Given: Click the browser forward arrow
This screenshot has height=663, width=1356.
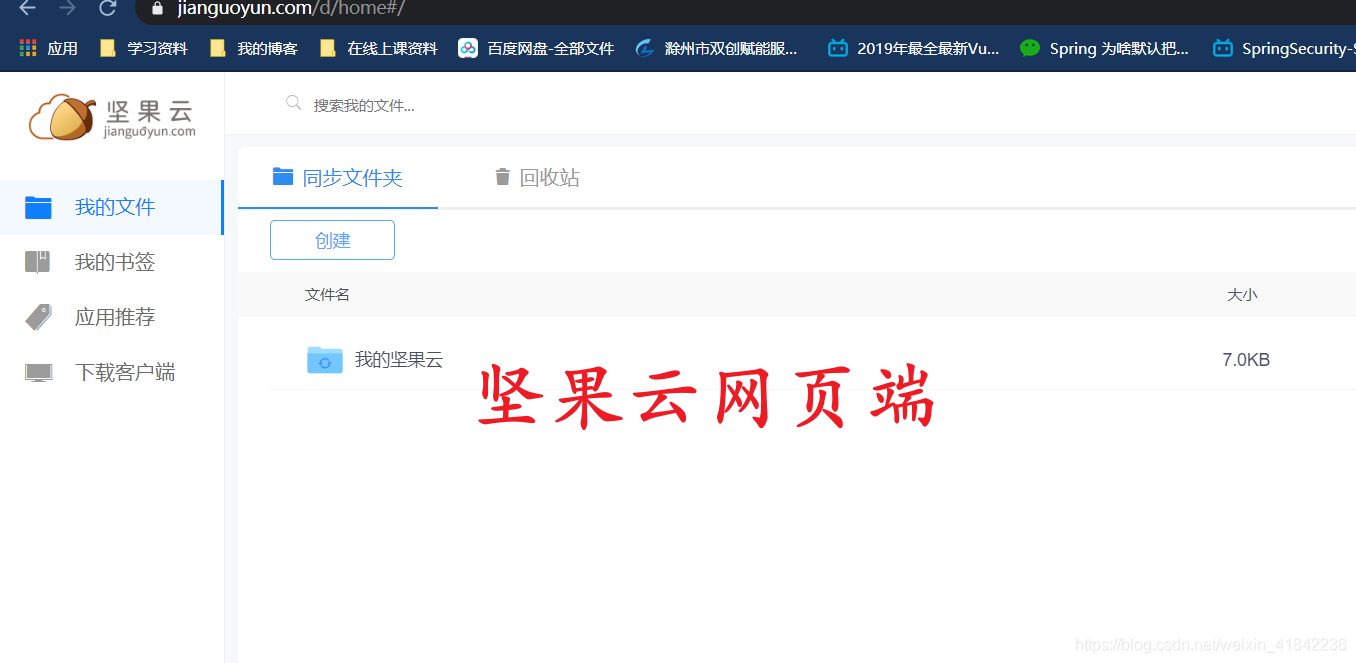Looking at the screenshot, I should click(67, 8).
